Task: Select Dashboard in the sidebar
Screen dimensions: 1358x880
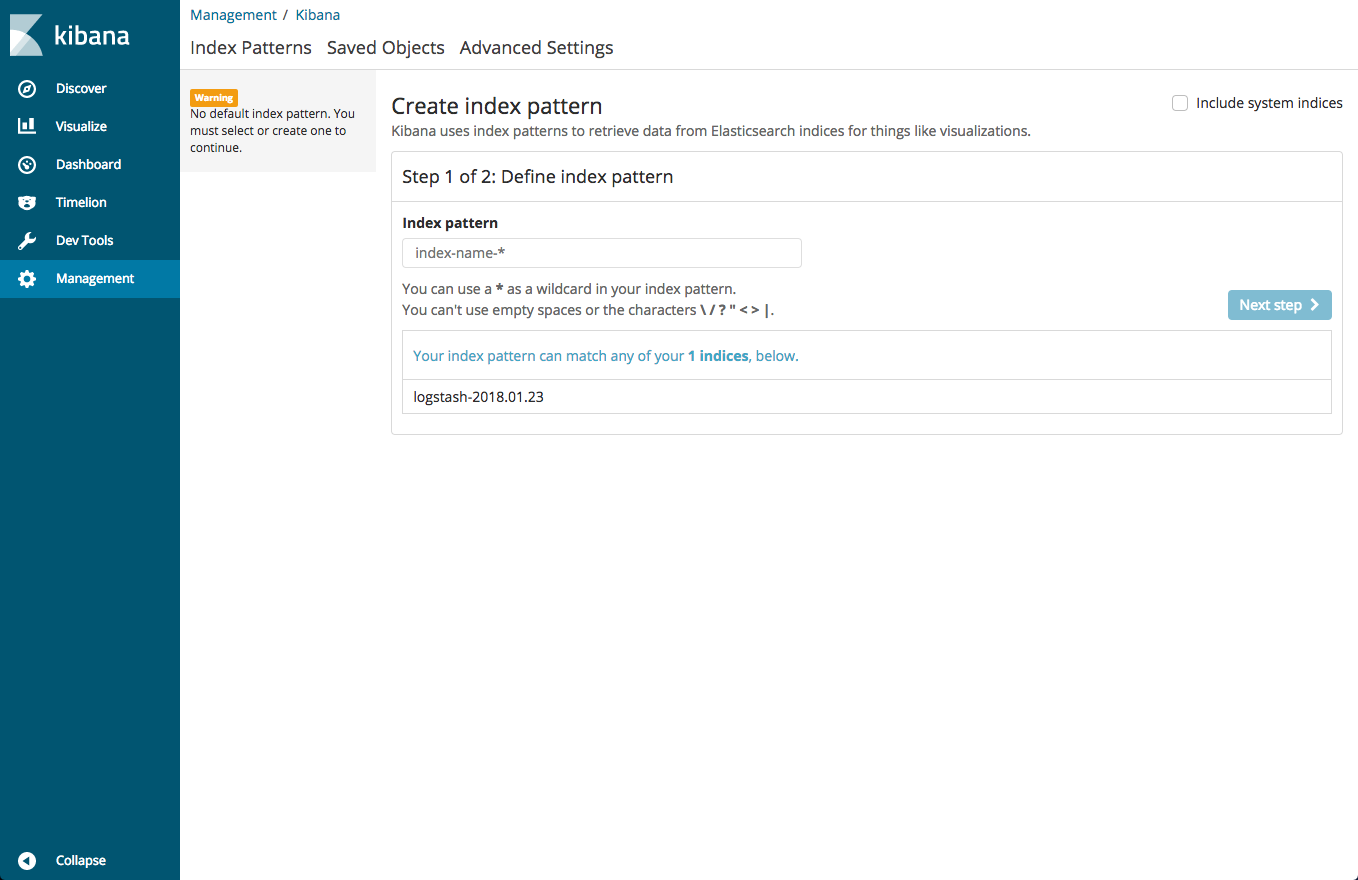Action: [88, 165]
